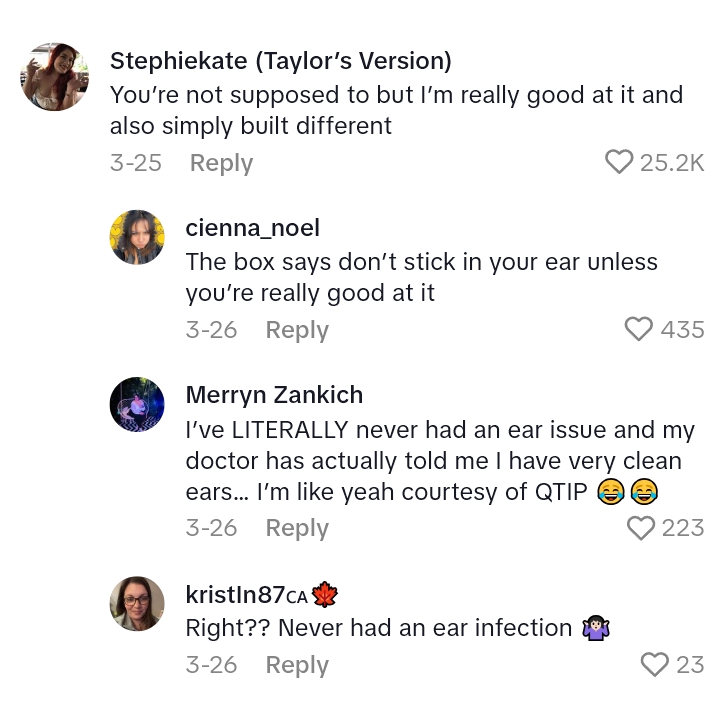Reply to Stephiekate's comment

[x=221, y=163]
